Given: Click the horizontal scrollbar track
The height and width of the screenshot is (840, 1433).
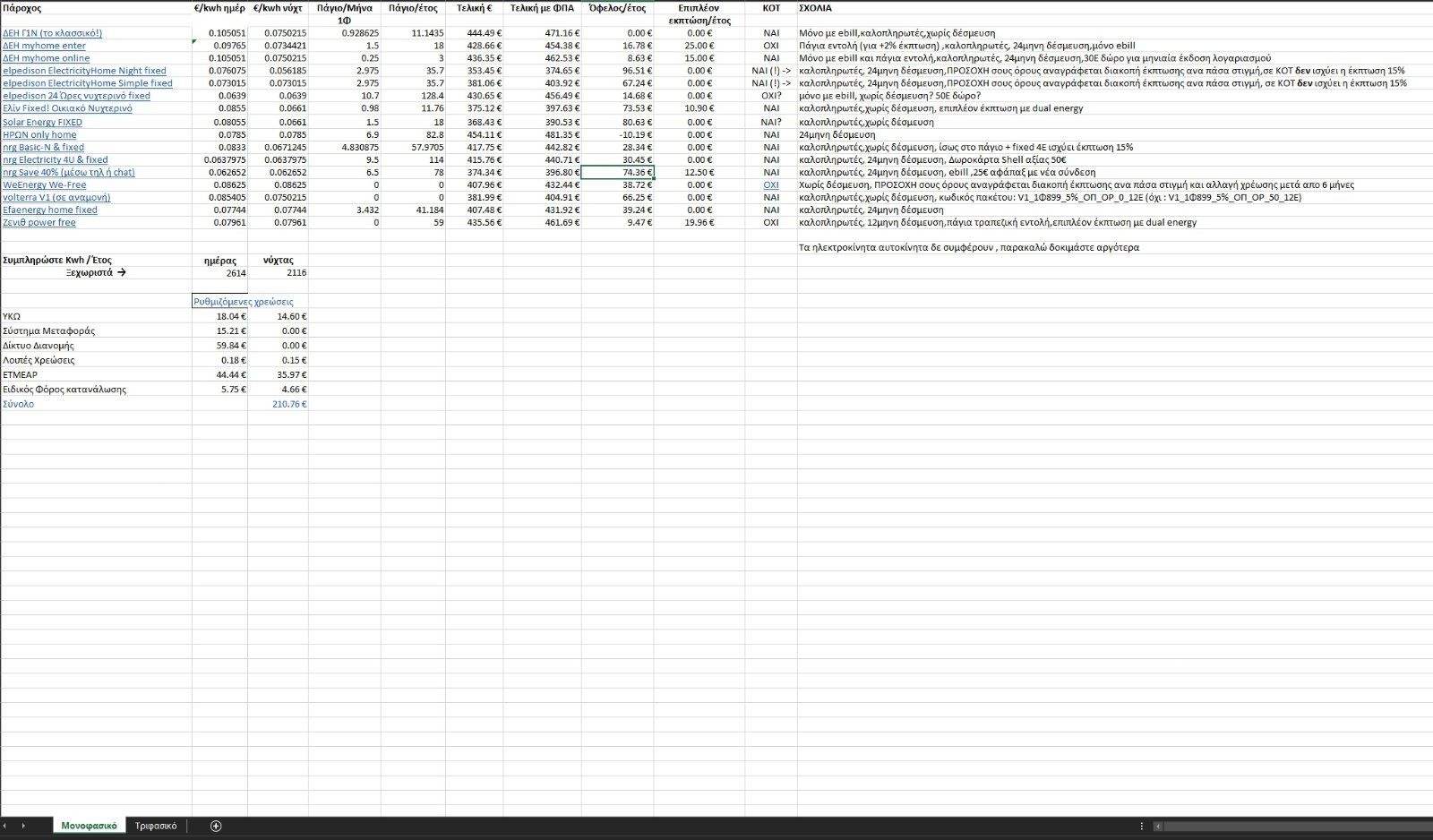Looking at the screenshot, I should 1297,826.
